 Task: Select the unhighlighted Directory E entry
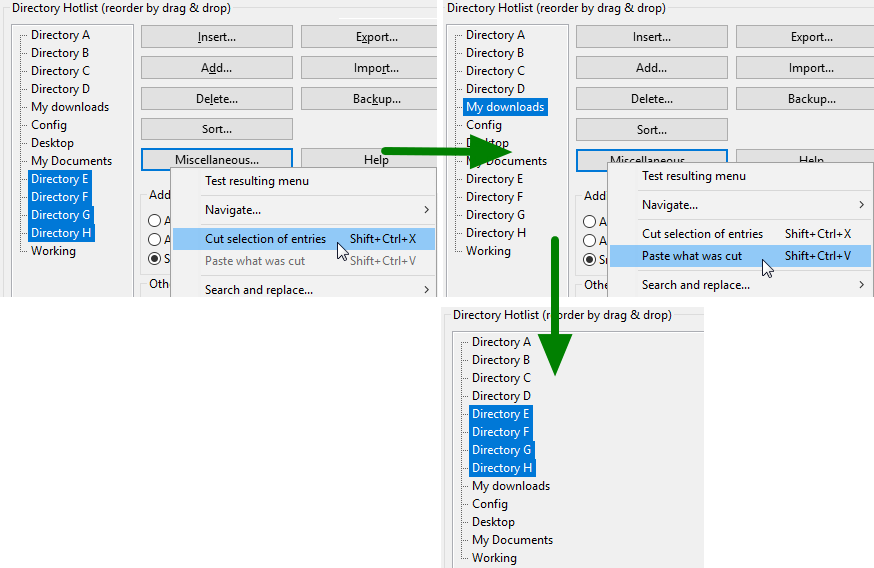click(x=494, y=179)
